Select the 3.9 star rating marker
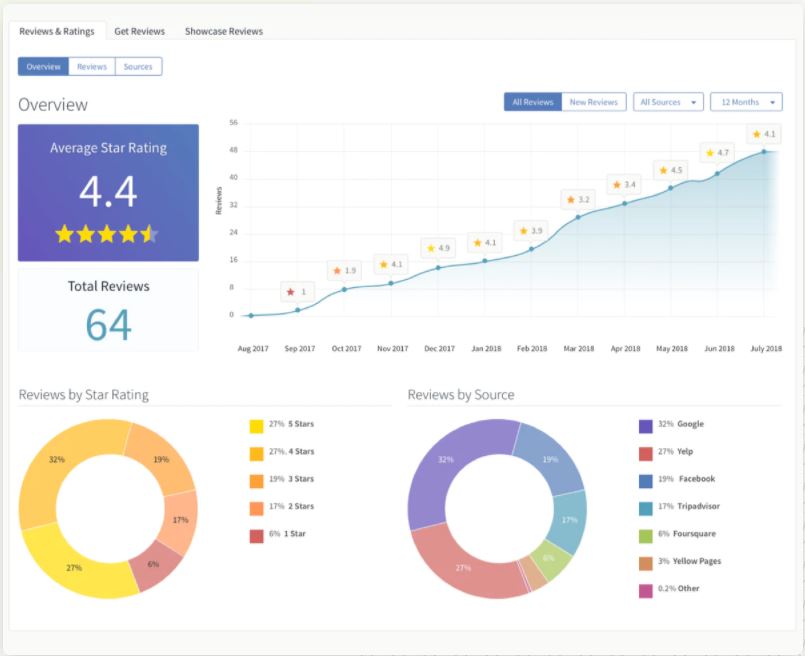 (x=529, y=230)
